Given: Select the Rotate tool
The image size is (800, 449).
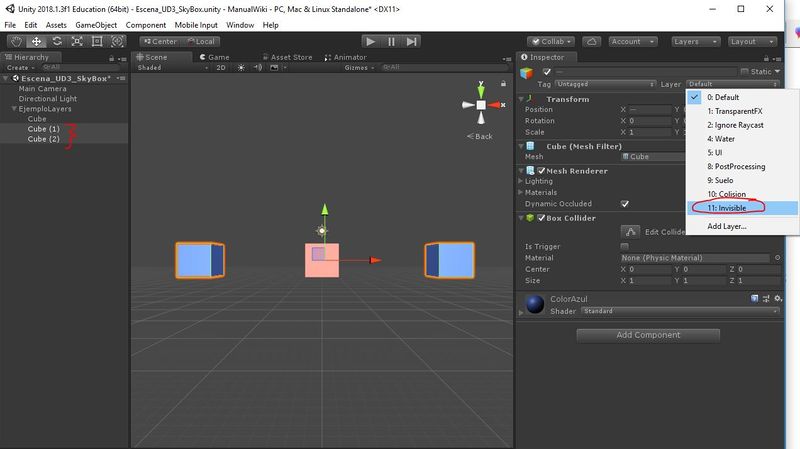Looking at the screenshot, I should tap(57, 41).
